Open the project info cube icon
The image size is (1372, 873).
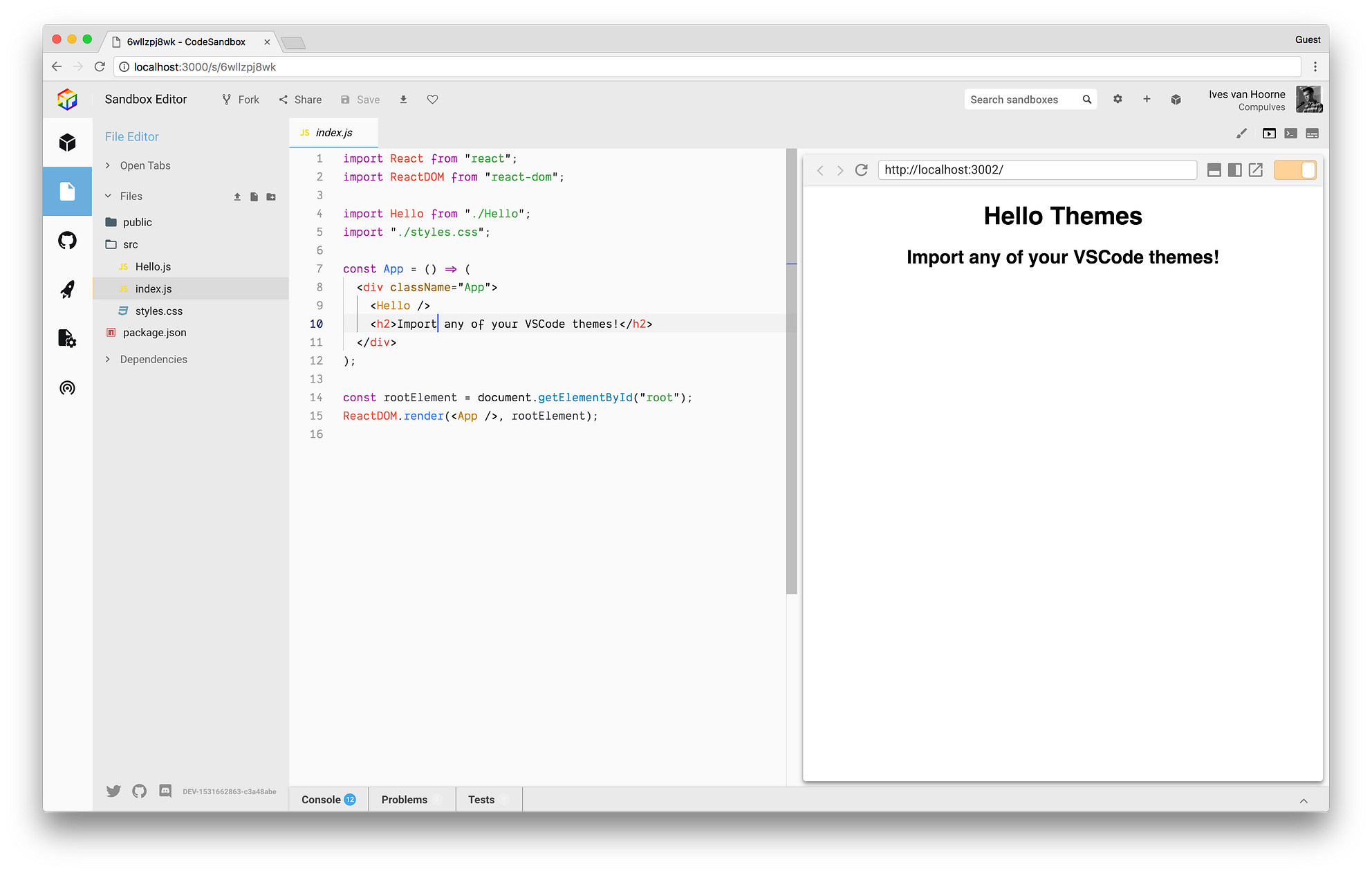coord(67,142)
